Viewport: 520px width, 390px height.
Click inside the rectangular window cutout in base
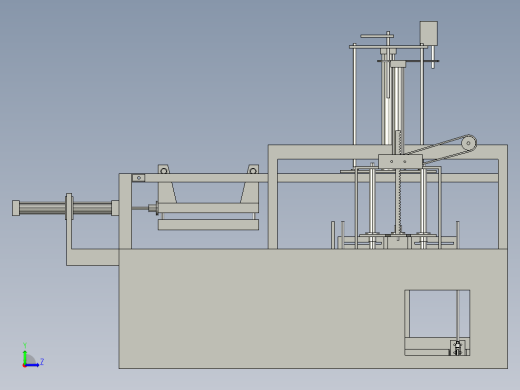coord(433,313)
